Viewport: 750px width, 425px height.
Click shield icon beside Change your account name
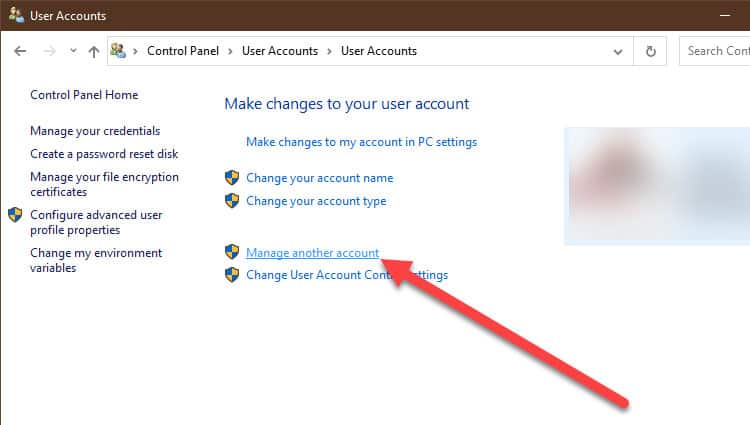tap(232, 177)
